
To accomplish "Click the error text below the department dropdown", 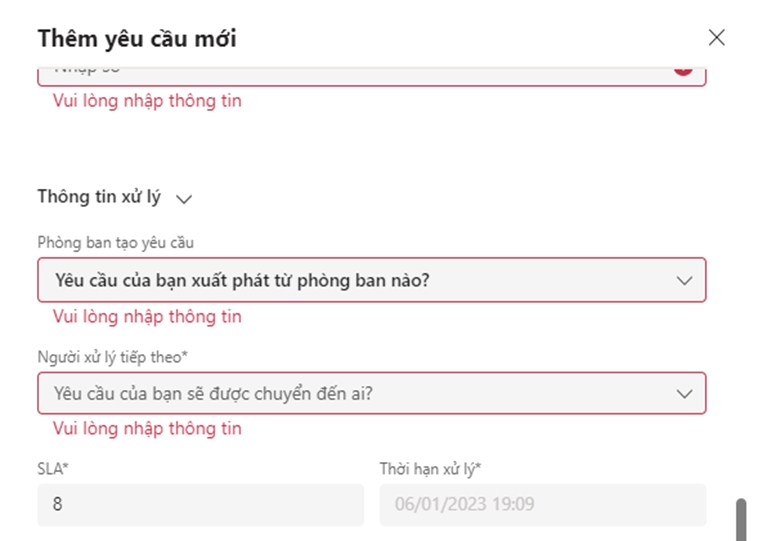I will 147,317.
